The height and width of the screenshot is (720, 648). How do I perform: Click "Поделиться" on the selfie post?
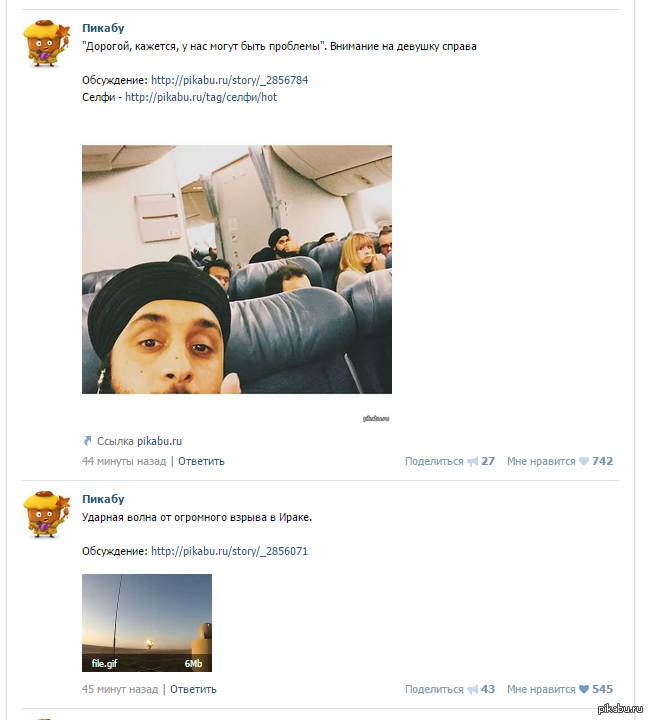pyautogui.click(x=434, y=462)
